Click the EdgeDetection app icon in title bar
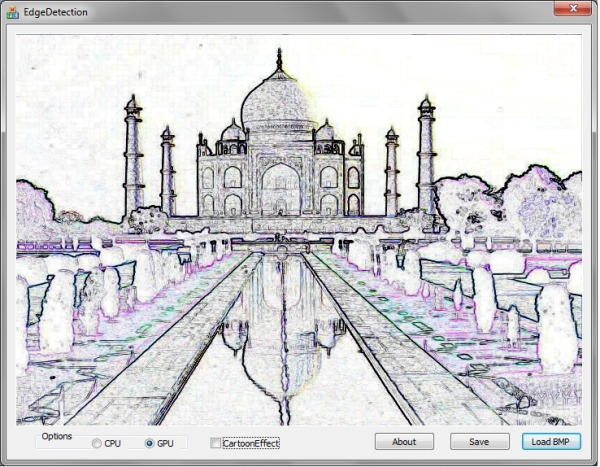600x467 pixels. click(x=13, y=12)
